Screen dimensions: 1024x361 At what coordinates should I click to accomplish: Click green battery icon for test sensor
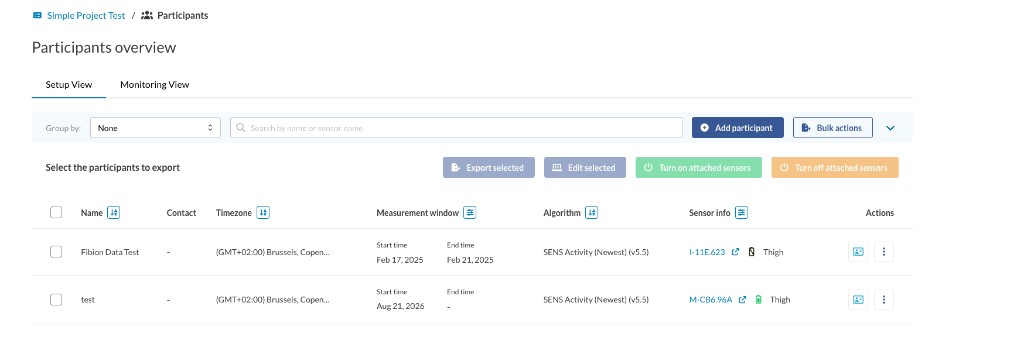click(758, 300)
